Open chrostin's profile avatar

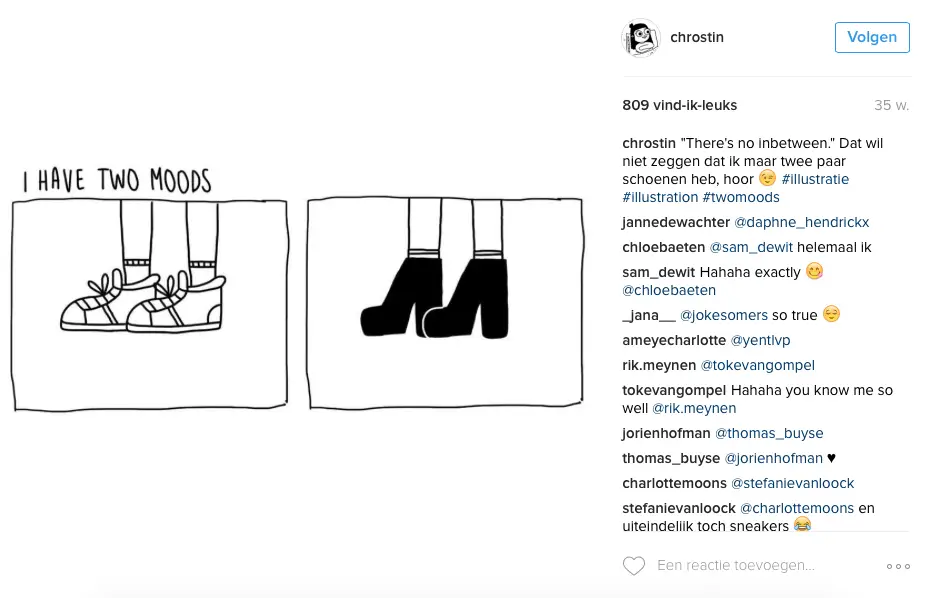641,38
